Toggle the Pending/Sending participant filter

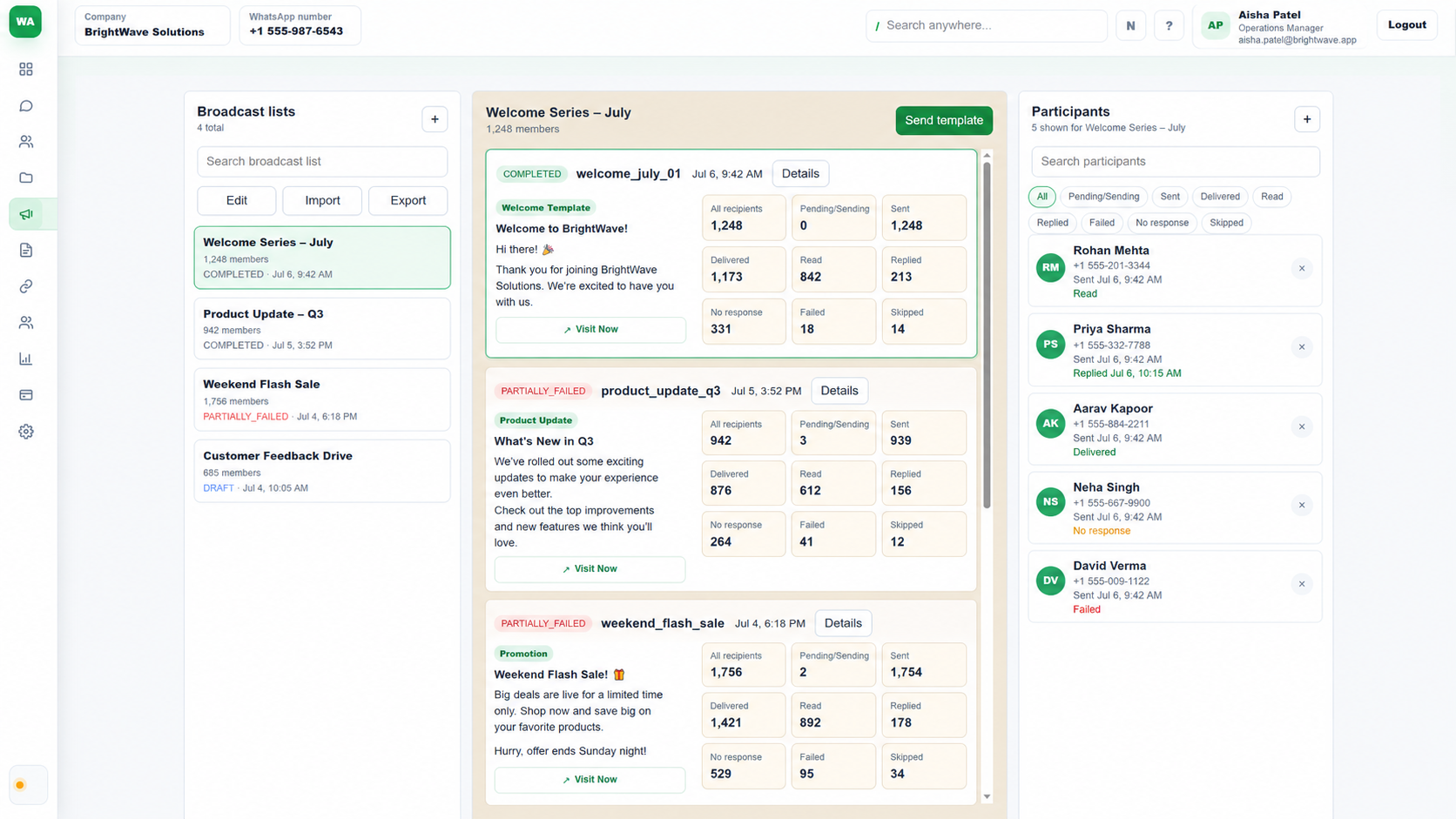tap(1103, 197)
